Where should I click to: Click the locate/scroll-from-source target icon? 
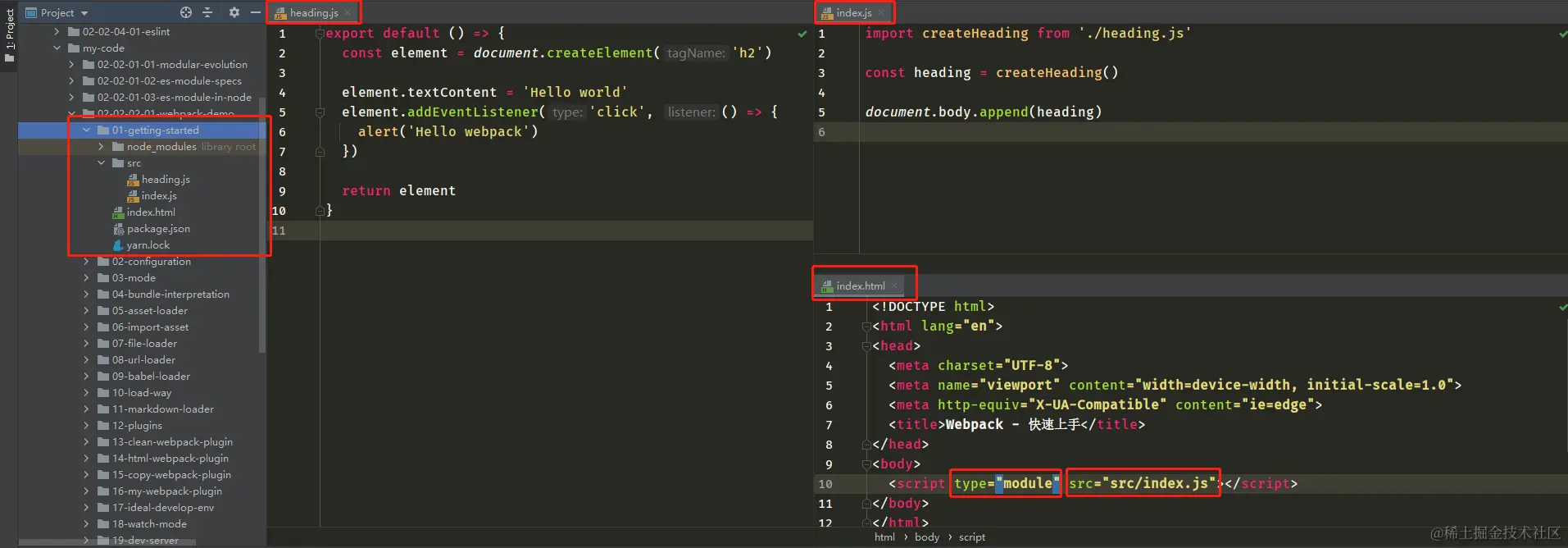[x=186, y=12]
